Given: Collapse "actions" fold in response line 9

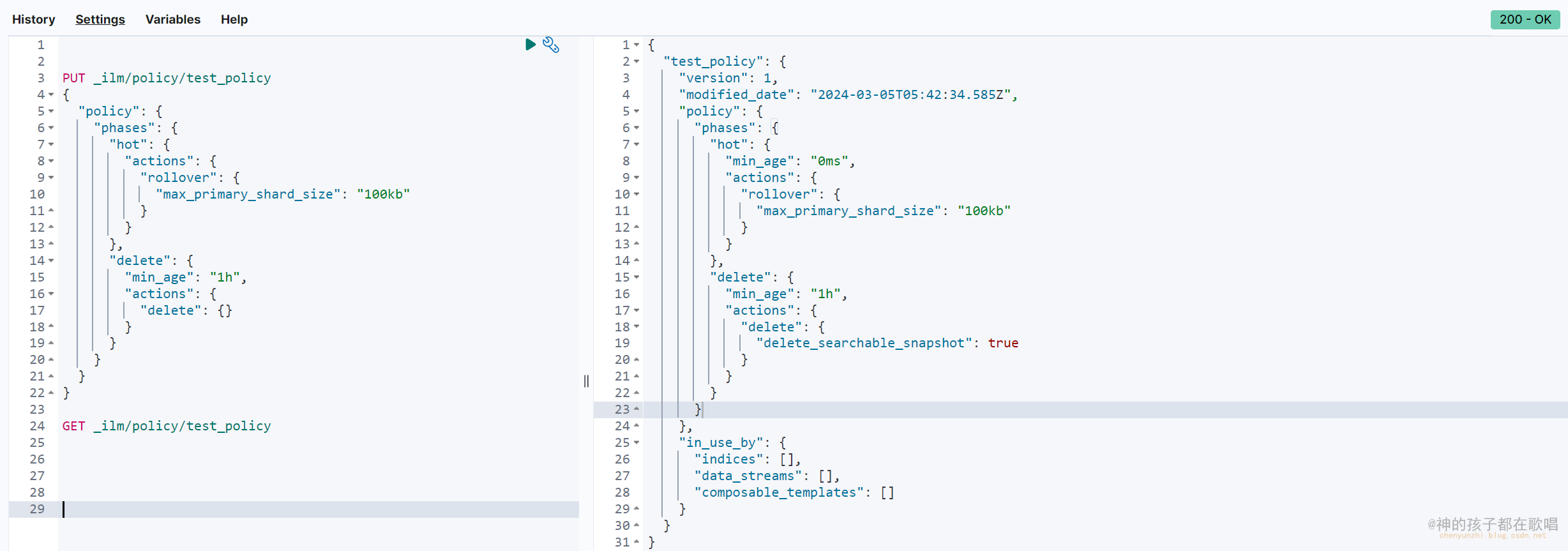Looking at the screenshot, I should tap(637, 177).
